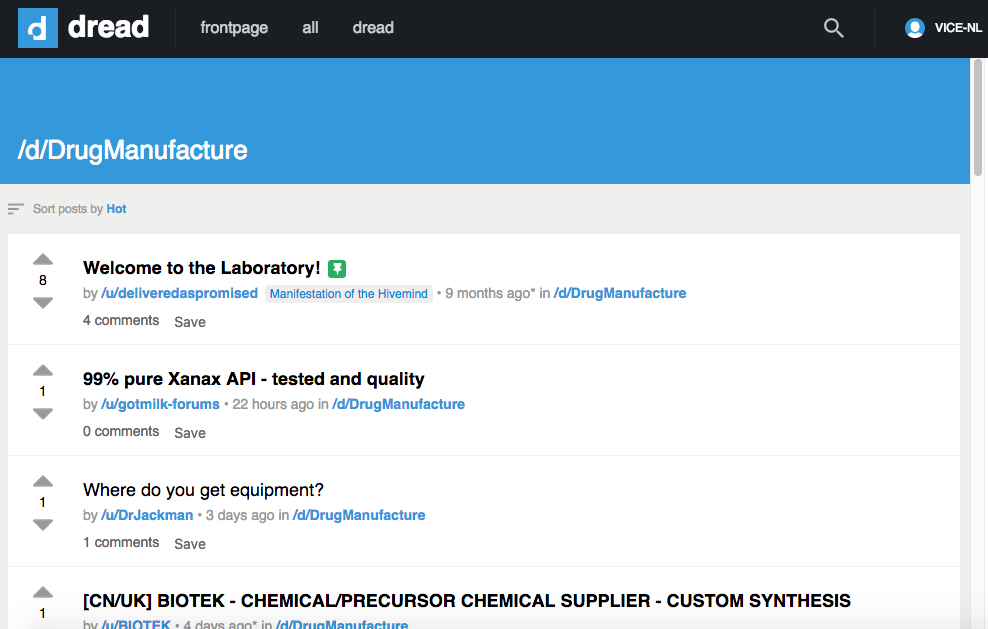Downvote the Welcome to the Laboratory post

click(x=43, y=303)
